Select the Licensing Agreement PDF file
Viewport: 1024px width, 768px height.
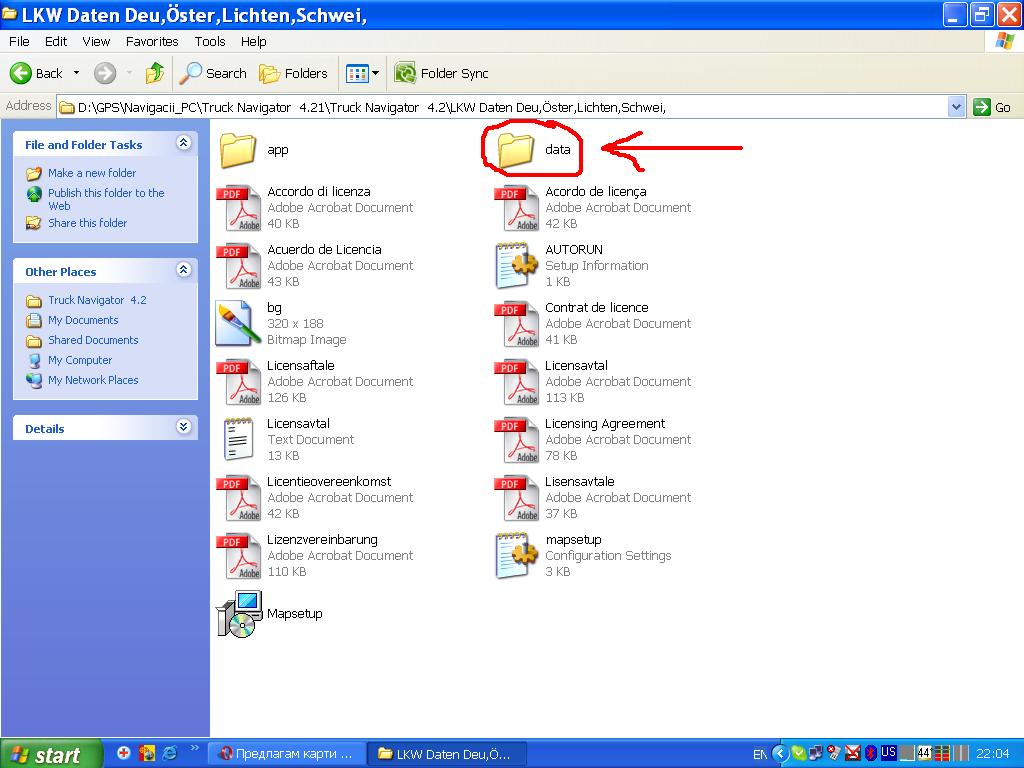(x=517, y=439)
